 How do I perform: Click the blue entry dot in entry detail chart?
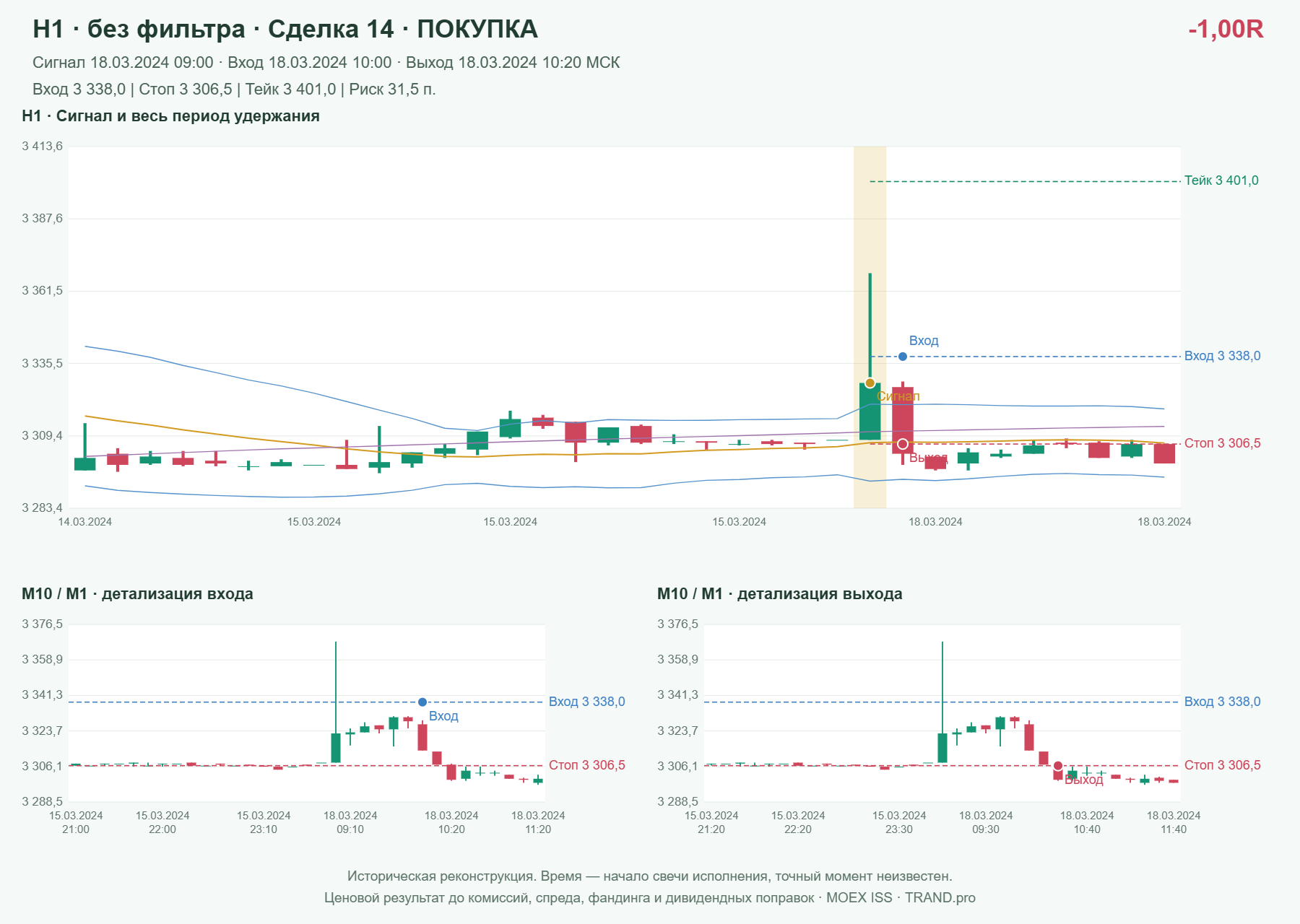coord(422,702)
